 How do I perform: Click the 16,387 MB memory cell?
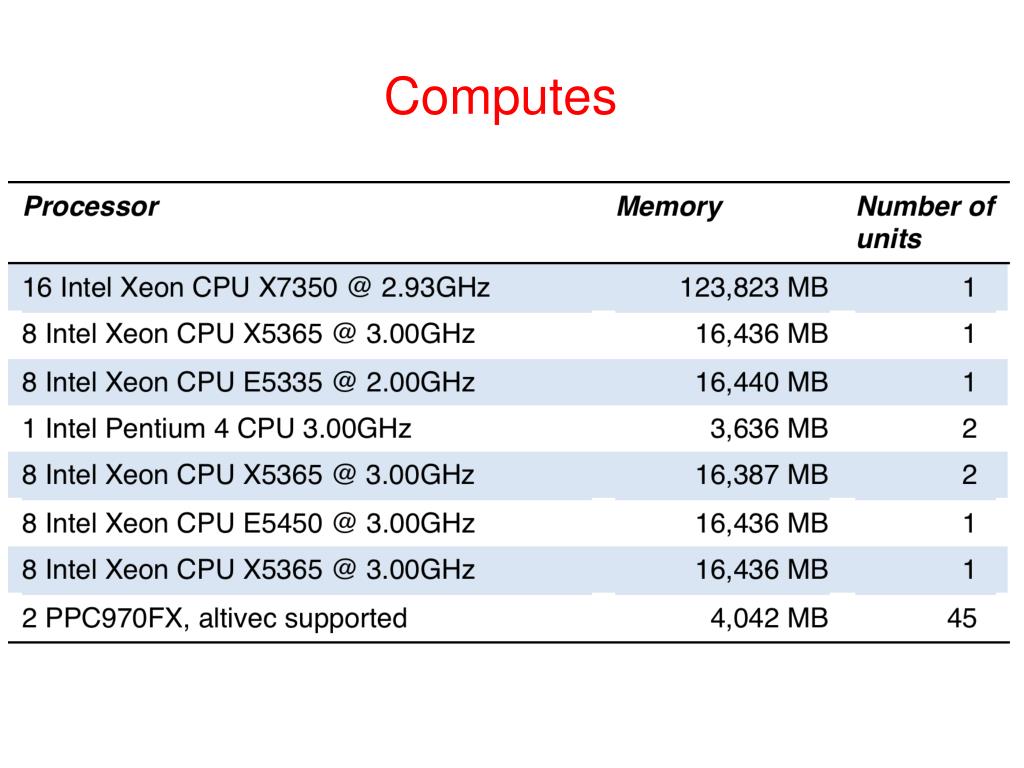762,475
